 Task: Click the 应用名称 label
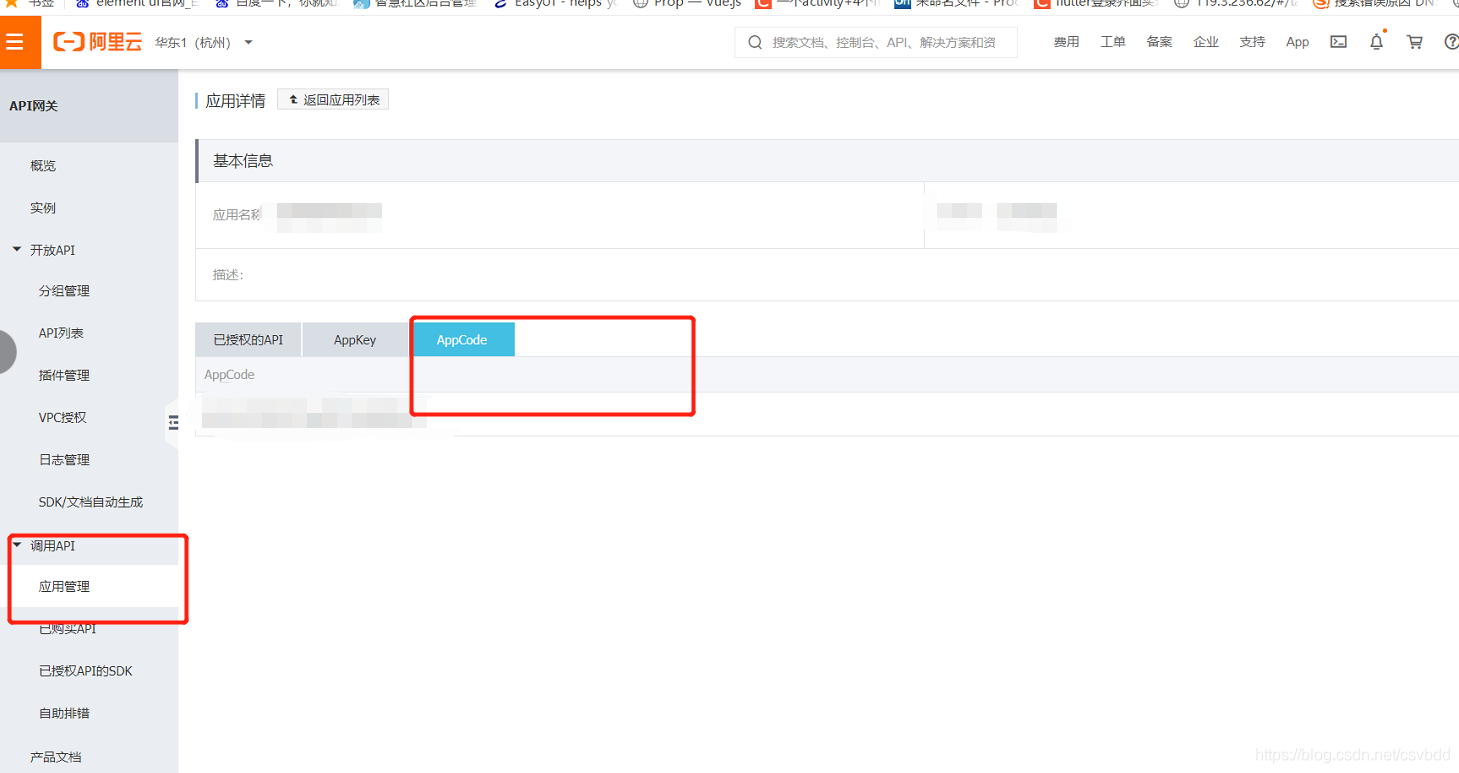click(237, 214)
